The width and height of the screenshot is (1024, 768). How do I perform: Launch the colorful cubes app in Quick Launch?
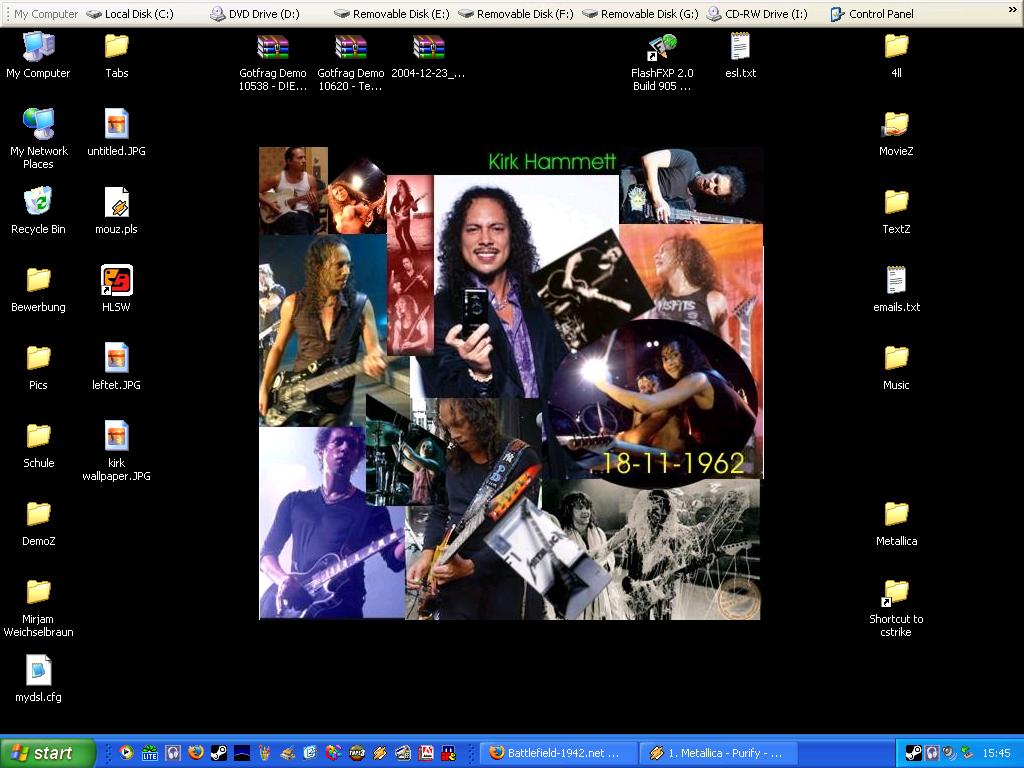[333, 753]
